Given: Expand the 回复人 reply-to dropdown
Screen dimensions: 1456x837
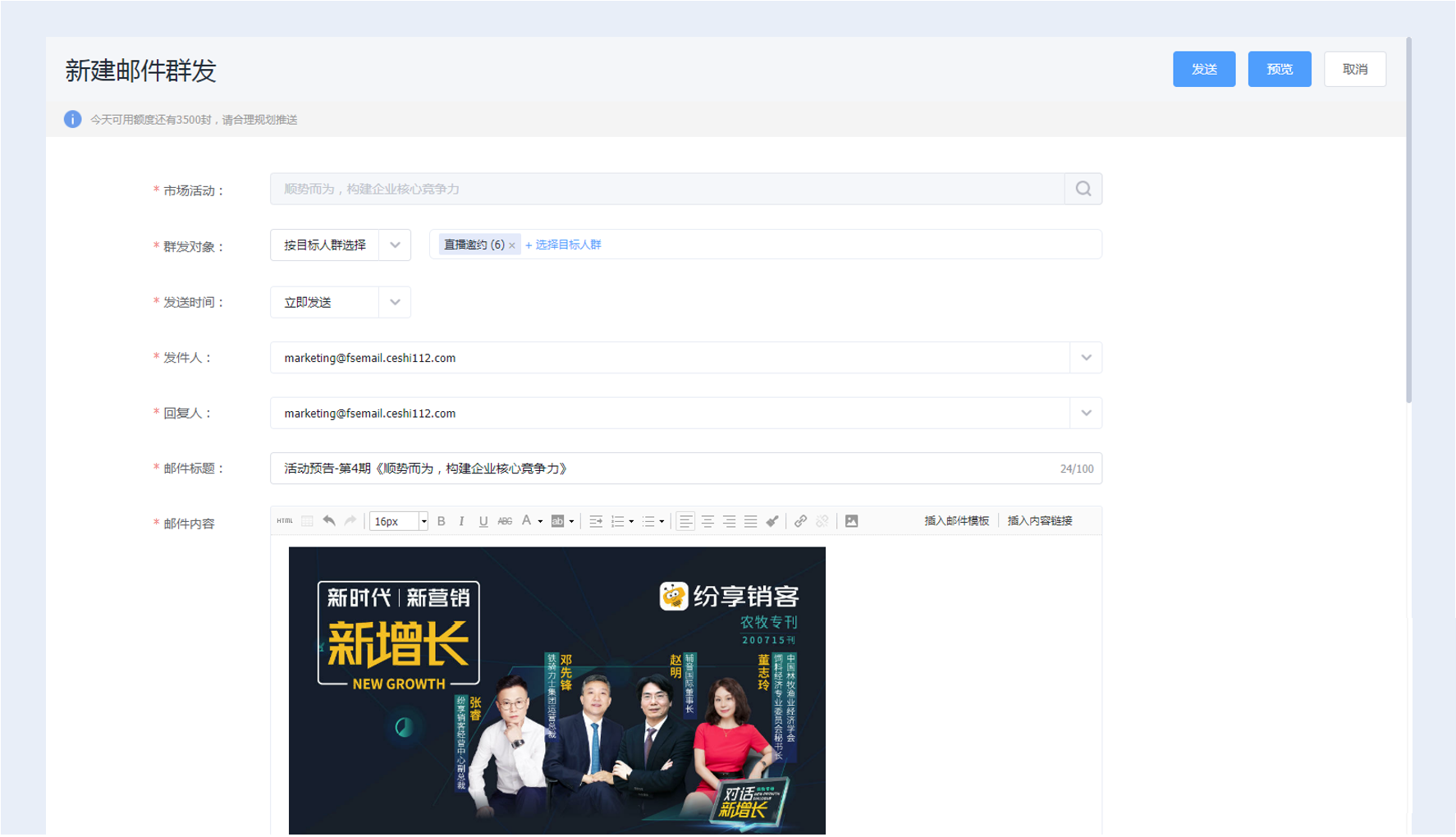Looking at the screenshot, I should (x=1086, y=413).
